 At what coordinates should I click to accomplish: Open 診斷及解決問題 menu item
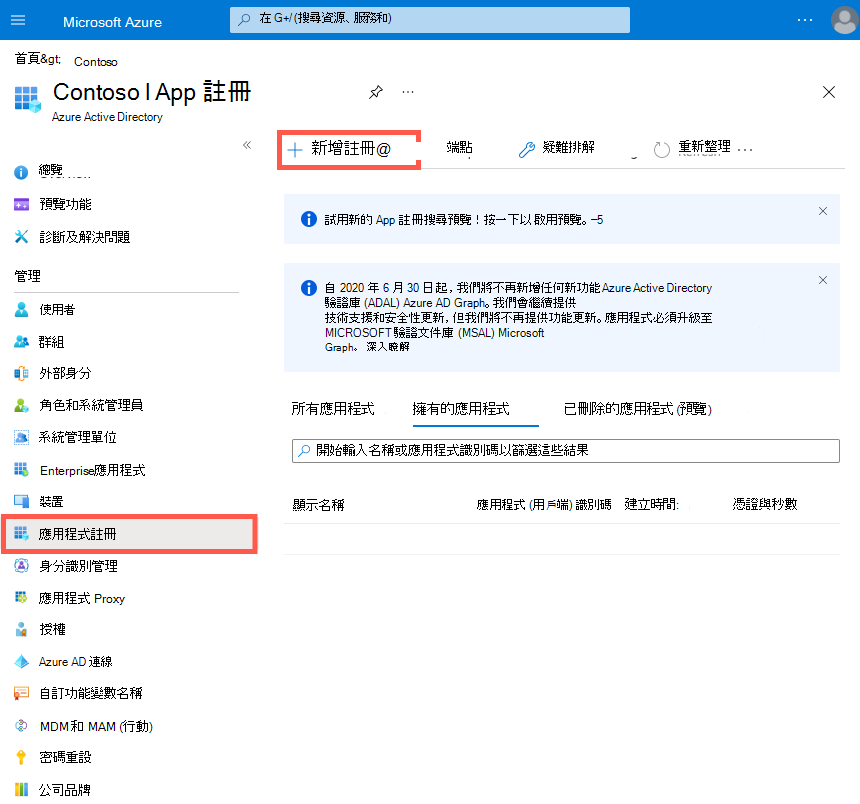[84, 237]
